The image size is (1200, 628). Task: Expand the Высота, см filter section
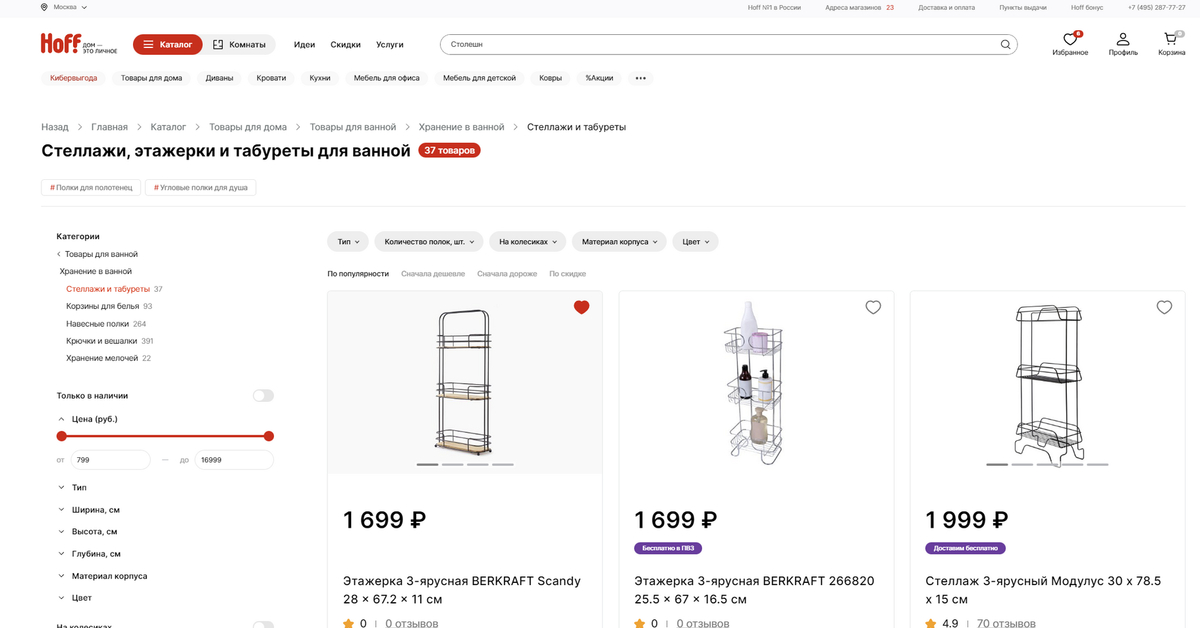pos(90,531)
